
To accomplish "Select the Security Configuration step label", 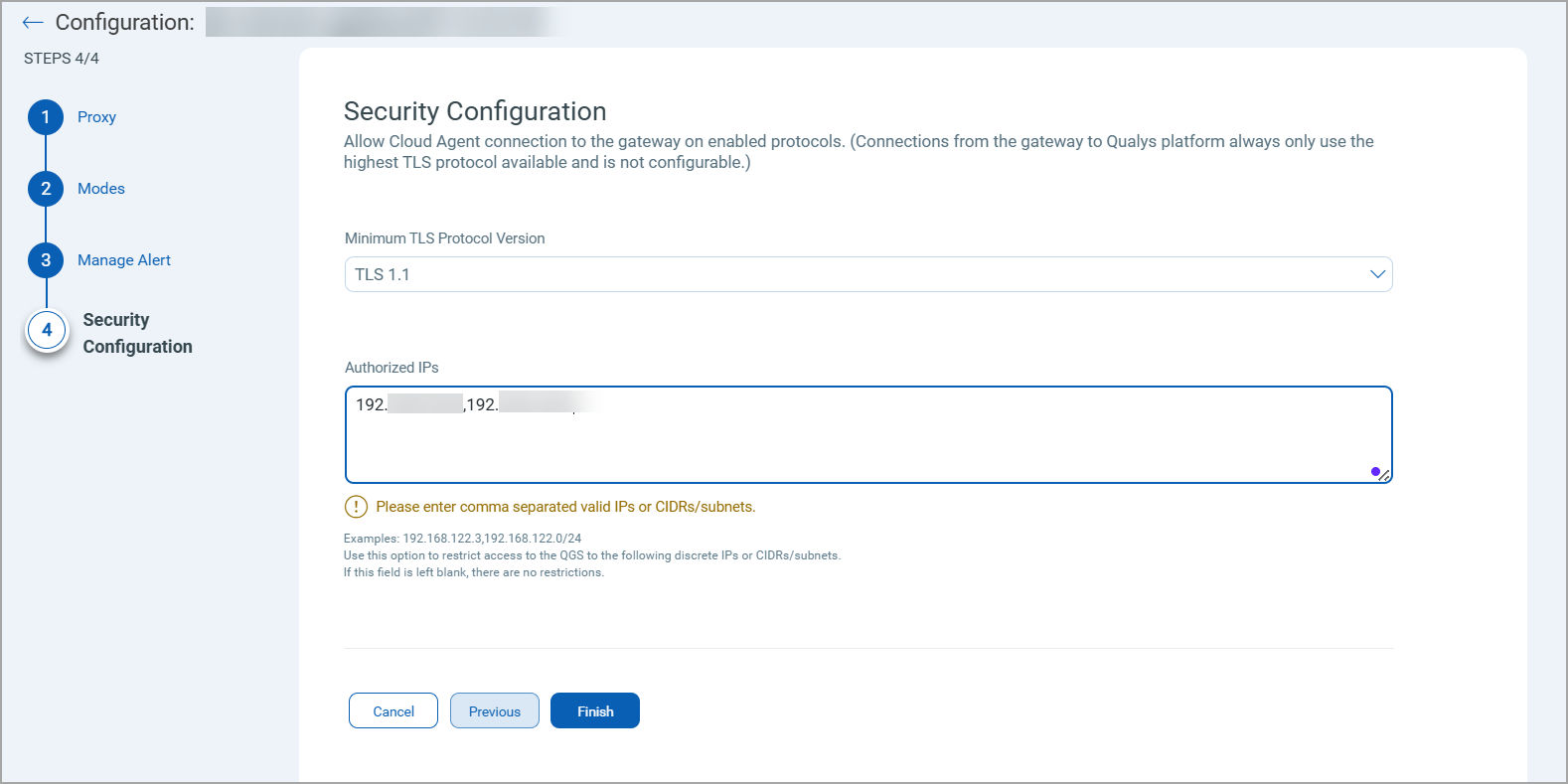I will pos(137,333).
